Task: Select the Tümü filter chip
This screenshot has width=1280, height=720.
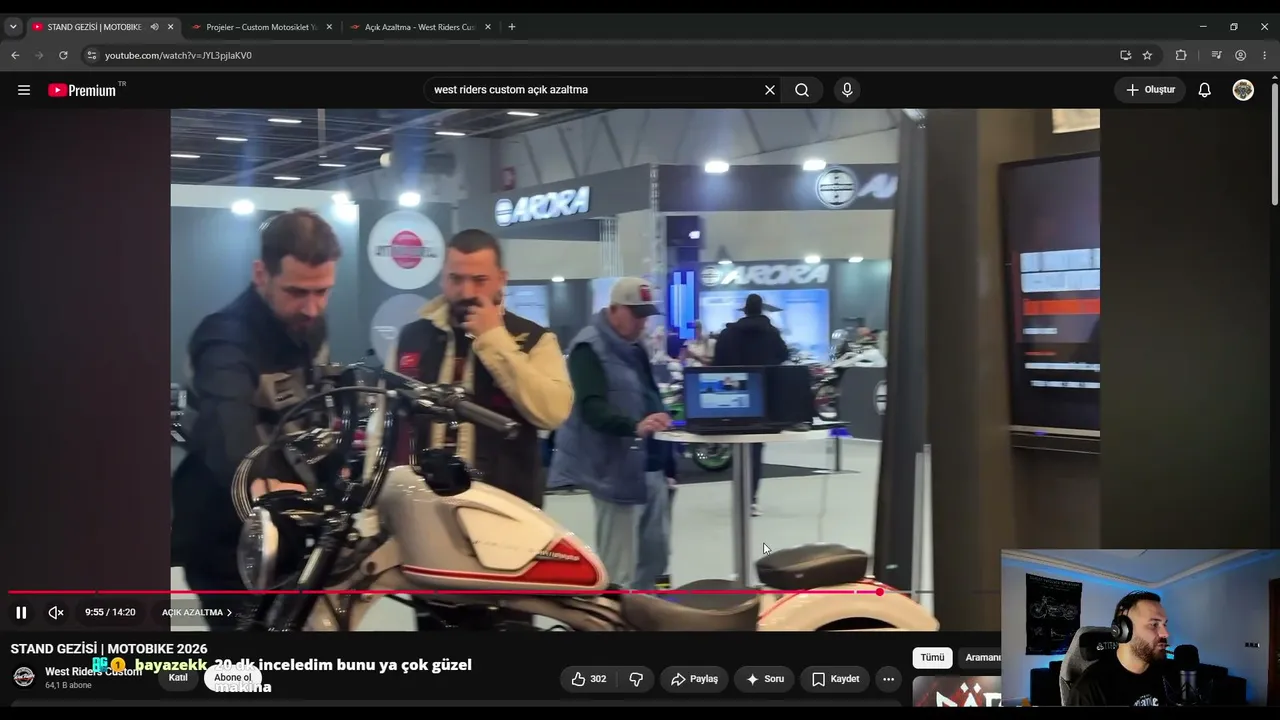Action: (932, 657)
